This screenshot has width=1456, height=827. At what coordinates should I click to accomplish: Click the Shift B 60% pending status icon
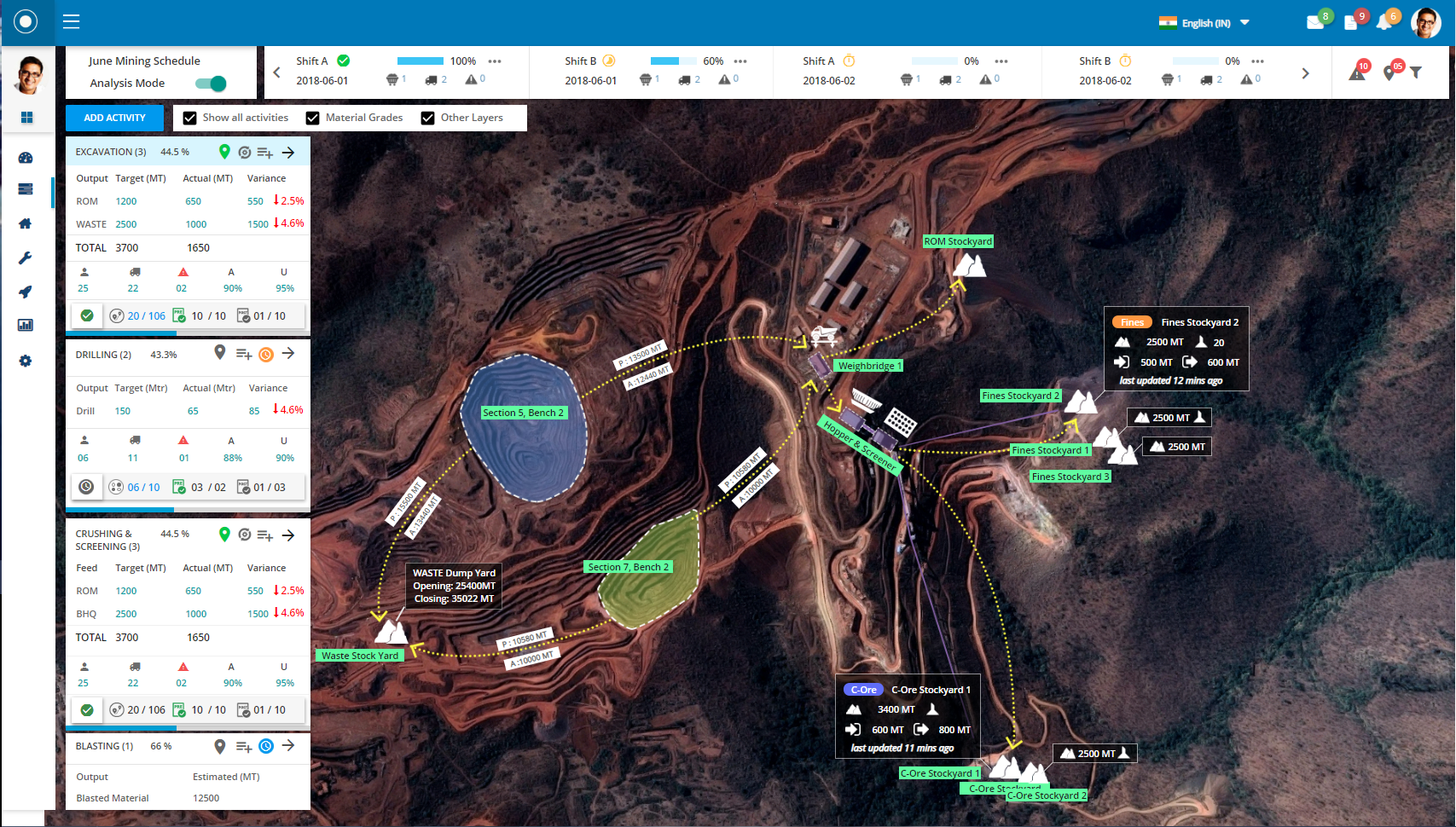(609, 61)
